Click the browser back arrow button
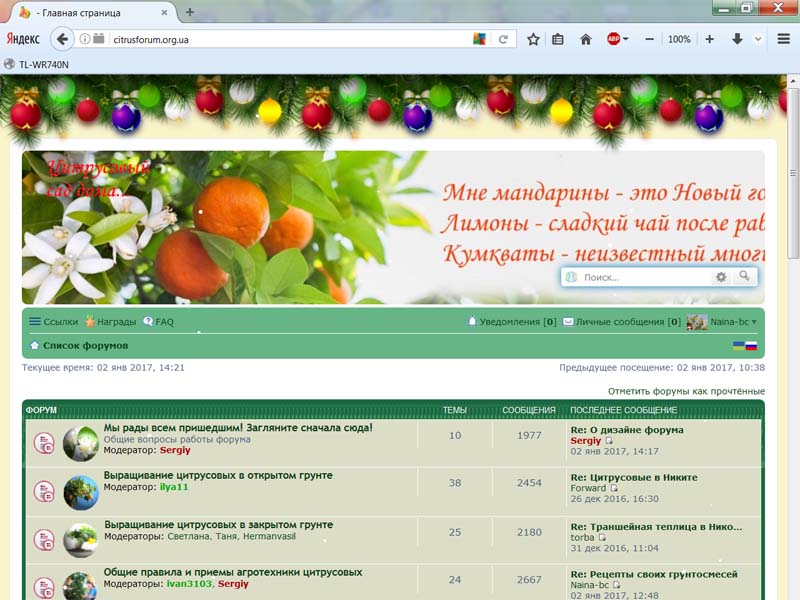 (x=63, y=39)
